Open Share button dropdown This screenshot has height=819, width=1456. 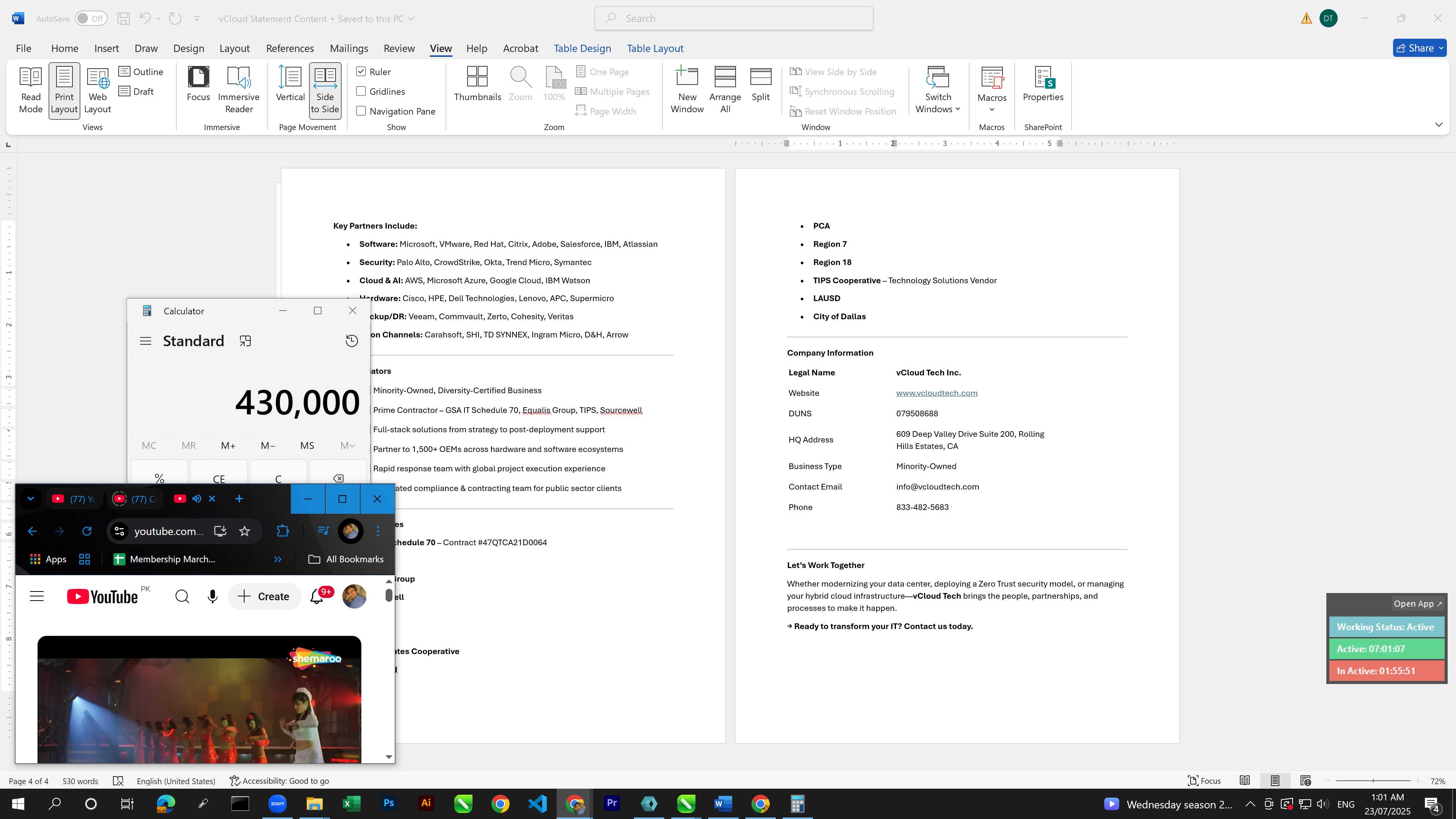(1441, 48)
